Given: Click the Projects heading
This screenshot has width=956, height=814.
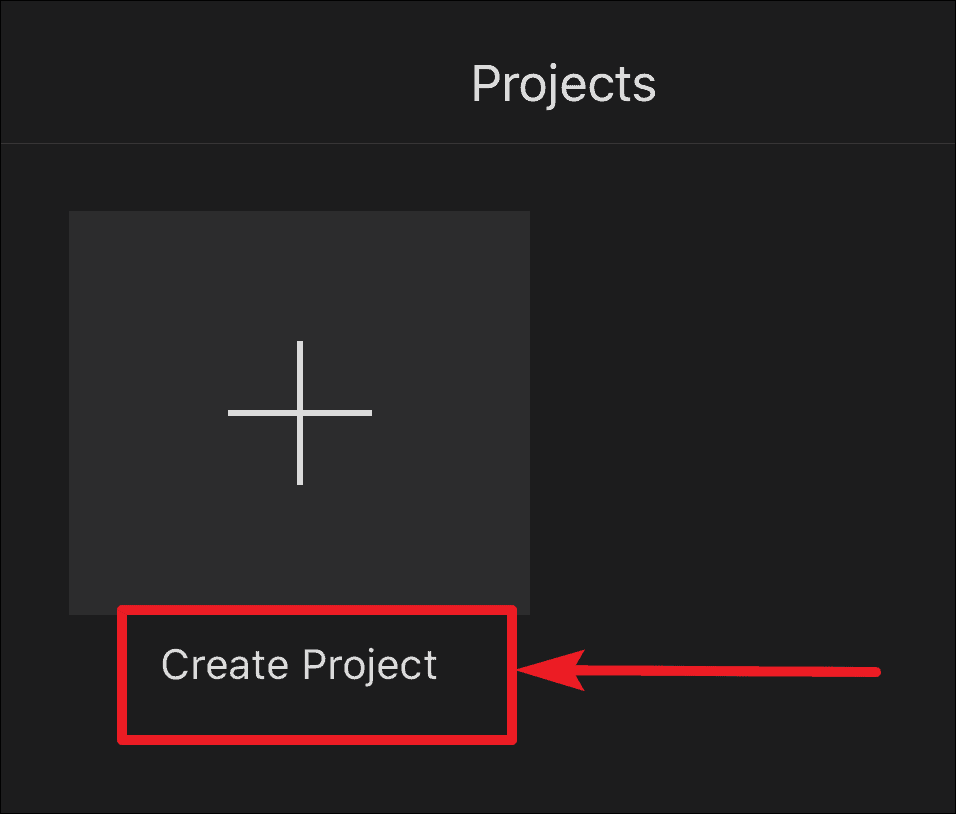Looking at the screenshot, I should coord(563,84).
